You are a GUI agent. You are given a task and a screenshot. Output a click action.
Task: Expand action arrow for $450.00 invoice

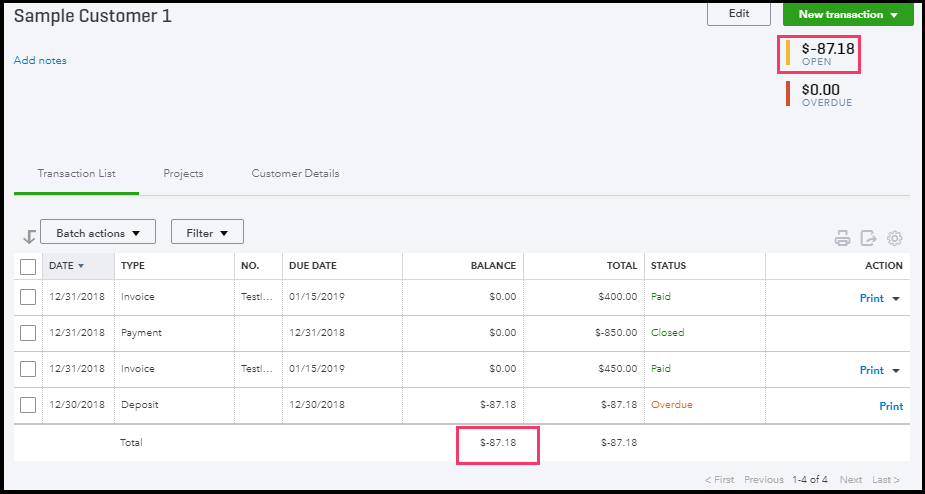pos(896,371)
